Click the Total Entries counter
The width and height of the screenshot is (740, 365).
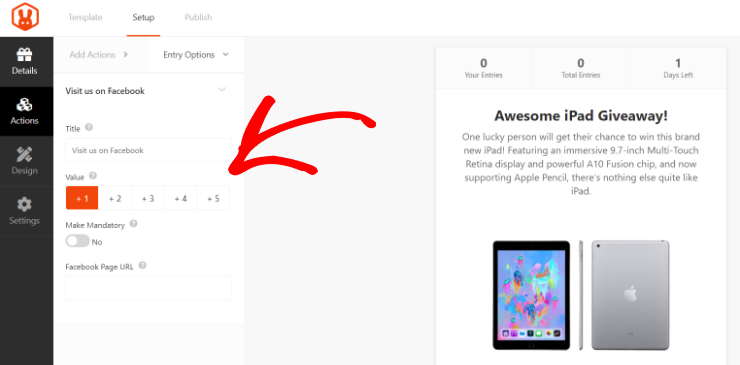click(581, 68)
